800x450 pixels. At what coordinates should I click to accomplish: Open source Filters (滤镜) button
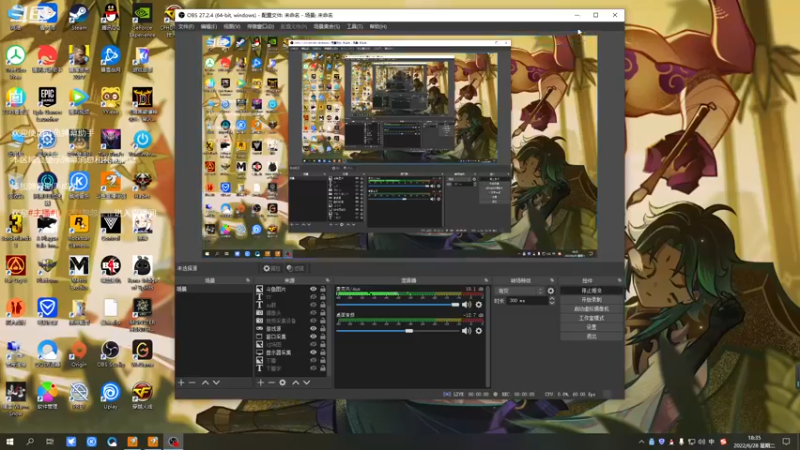click(x=295, y=268)
